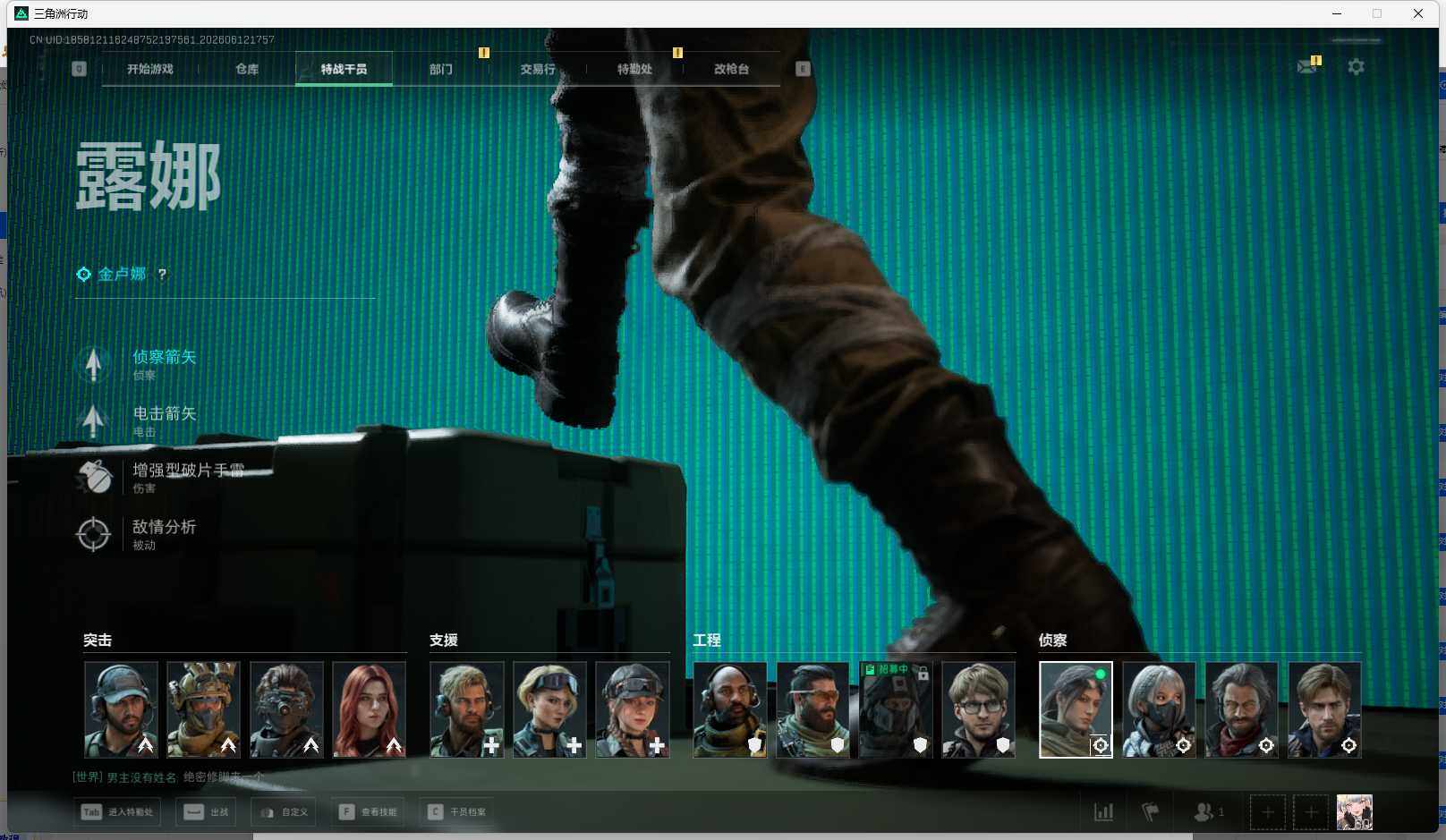Switch to the 改枪台 tab

pos(731,69)
